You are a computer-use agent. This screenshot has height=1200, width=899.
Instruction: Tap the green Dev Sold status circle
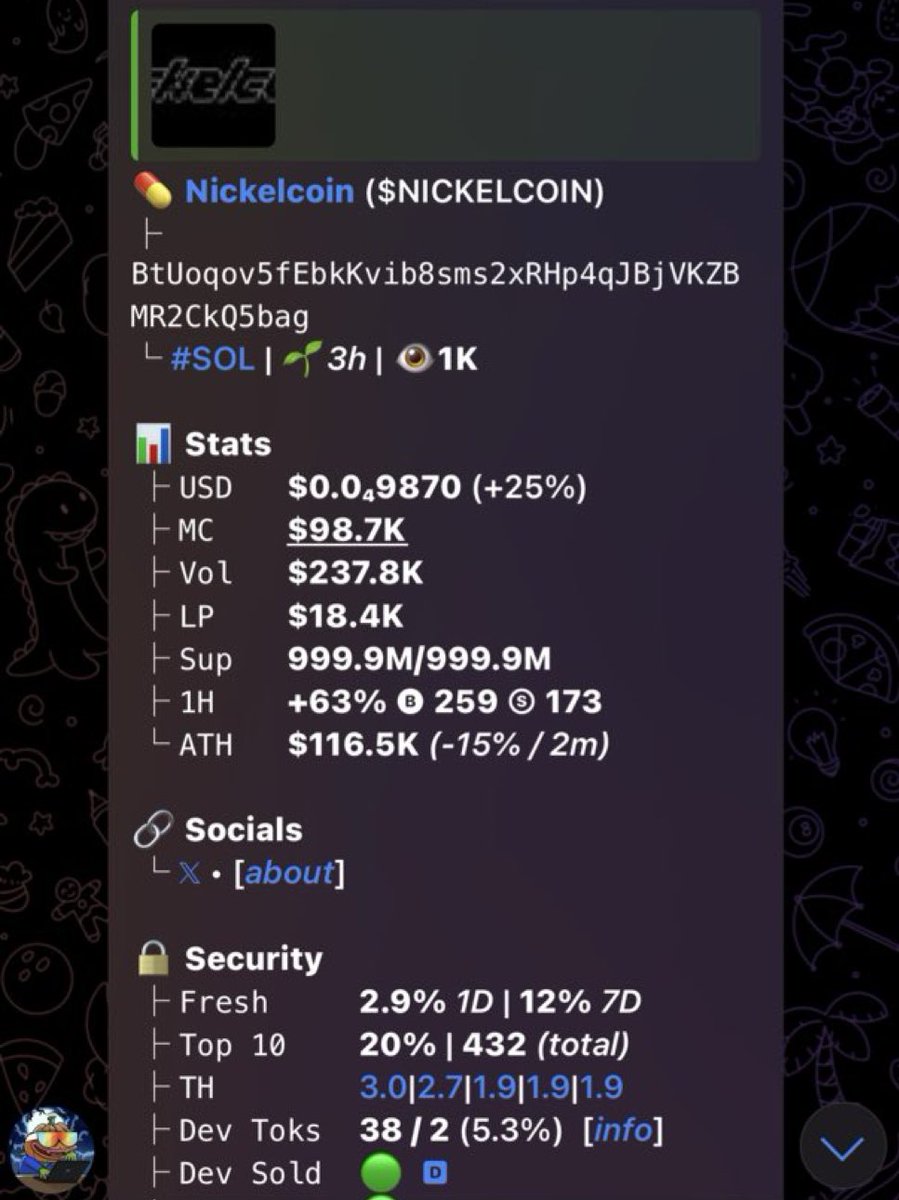[380, 1172]
